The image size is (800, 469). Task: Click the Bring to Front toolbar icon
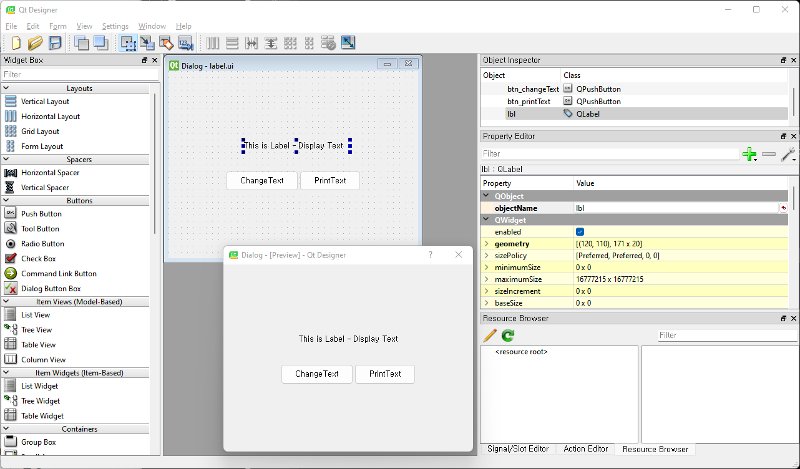click(101, 43)
